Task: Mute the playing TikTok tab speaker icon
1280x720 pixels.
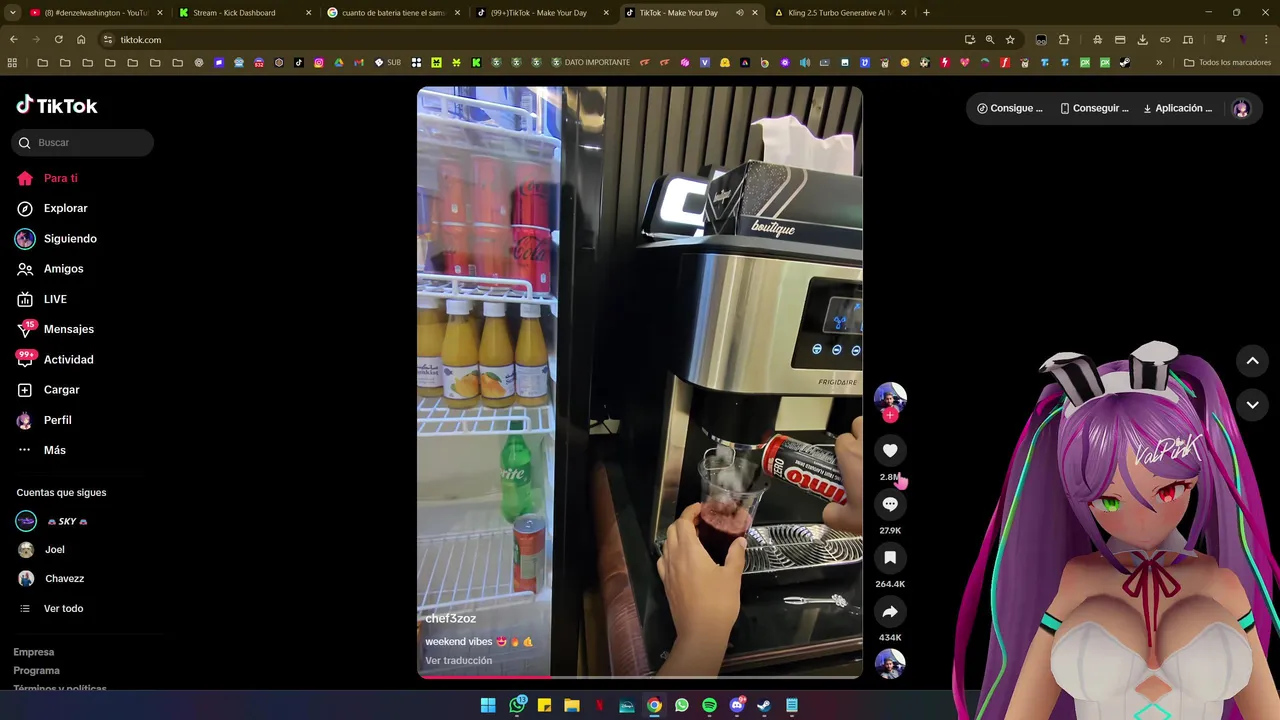Action: click(x=739, y=13)
